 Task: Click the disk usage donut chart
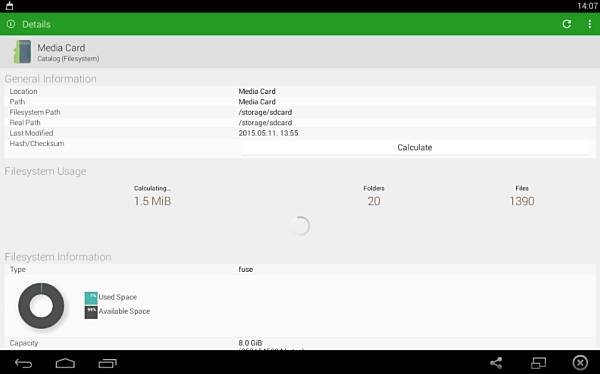click(41, 305)
